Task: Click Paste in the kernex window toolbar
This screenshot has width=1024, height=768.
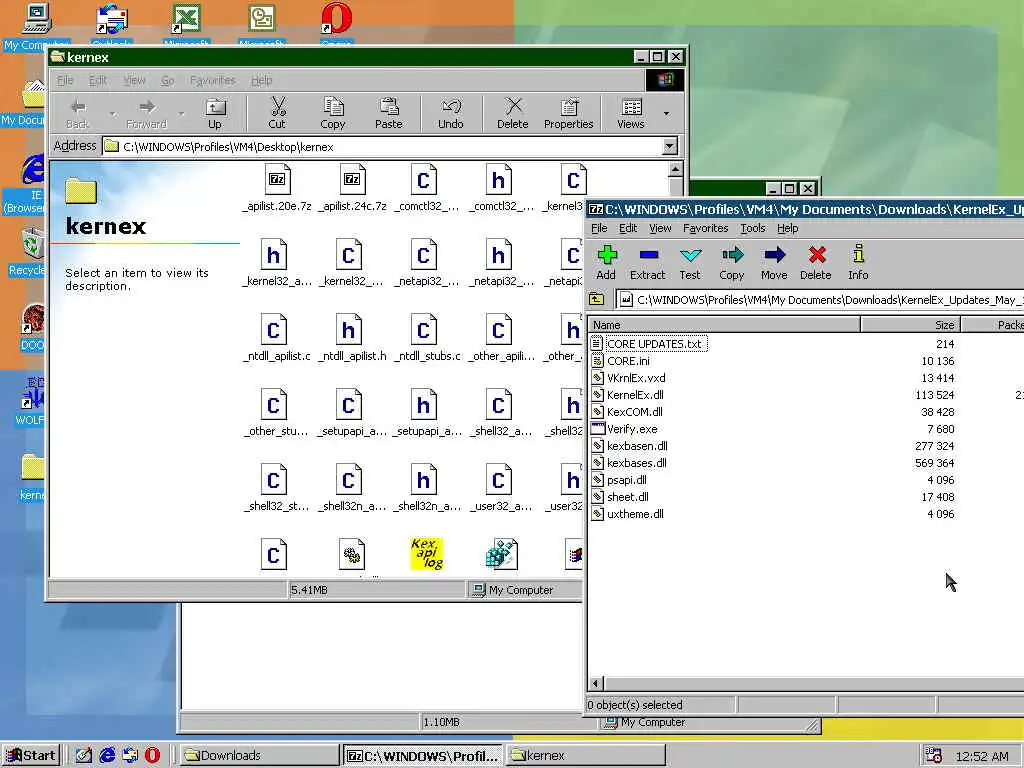Action: tap(389, 113)
